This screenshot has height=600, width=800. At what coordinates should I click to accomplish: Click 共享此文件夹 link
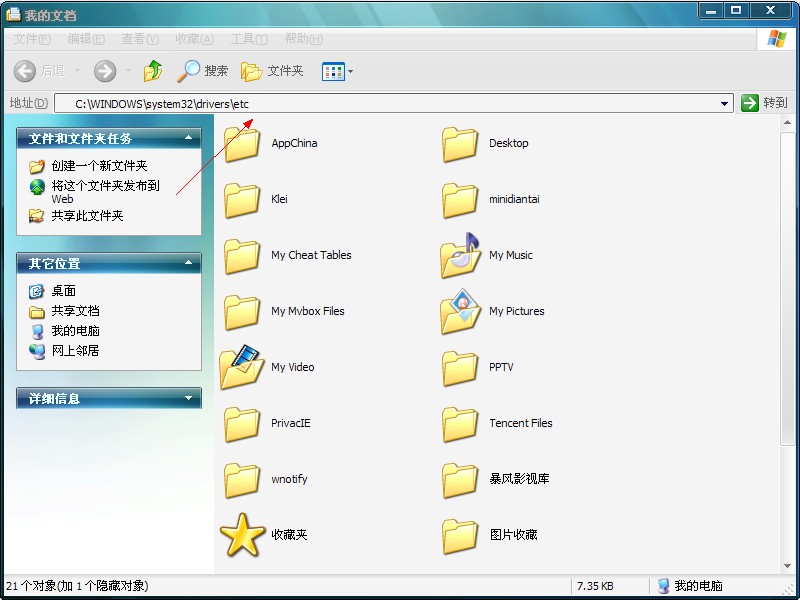(x=87, y=216)
